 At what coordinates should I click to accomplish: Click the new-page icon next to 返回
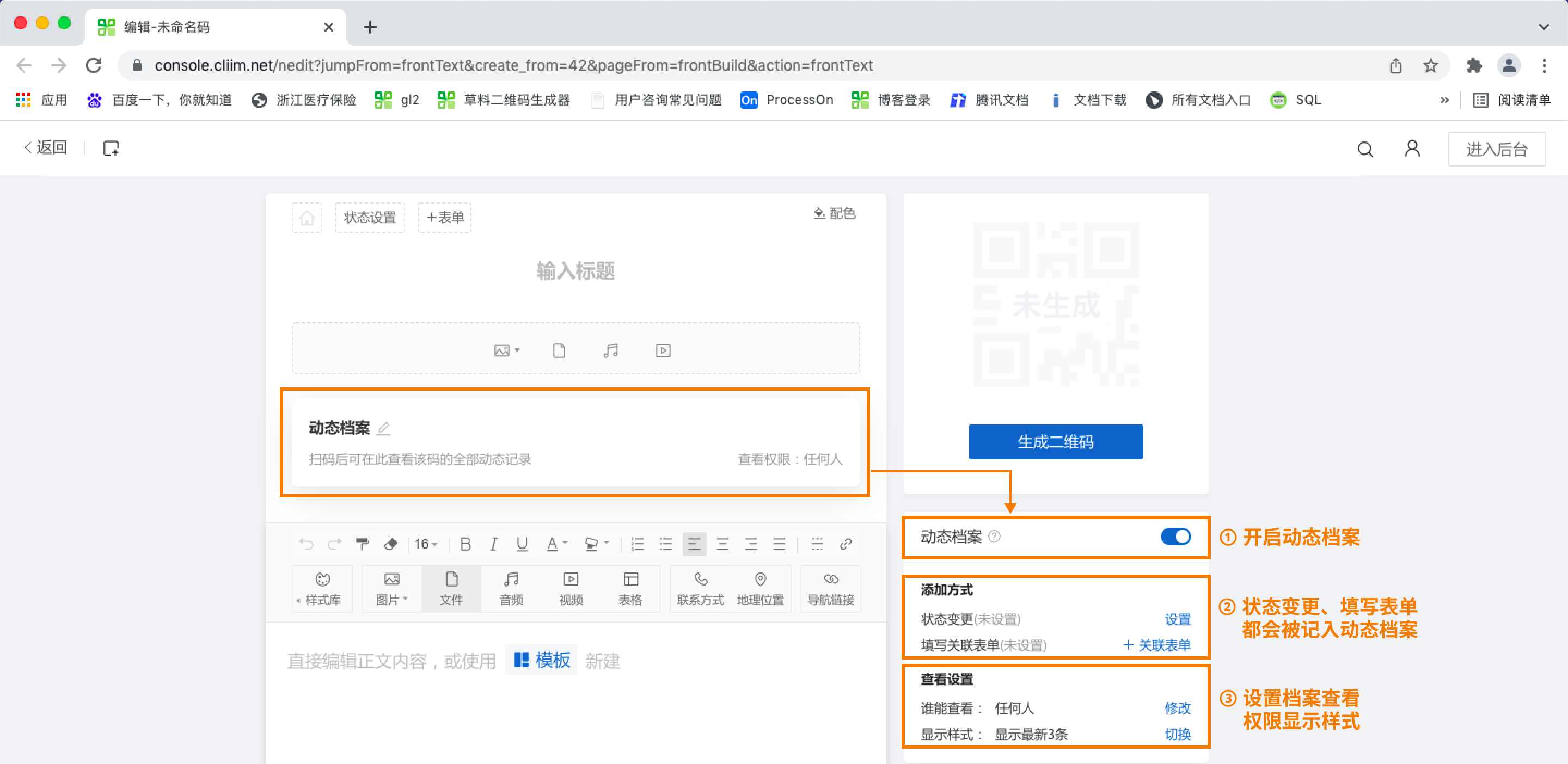[111, 149]
